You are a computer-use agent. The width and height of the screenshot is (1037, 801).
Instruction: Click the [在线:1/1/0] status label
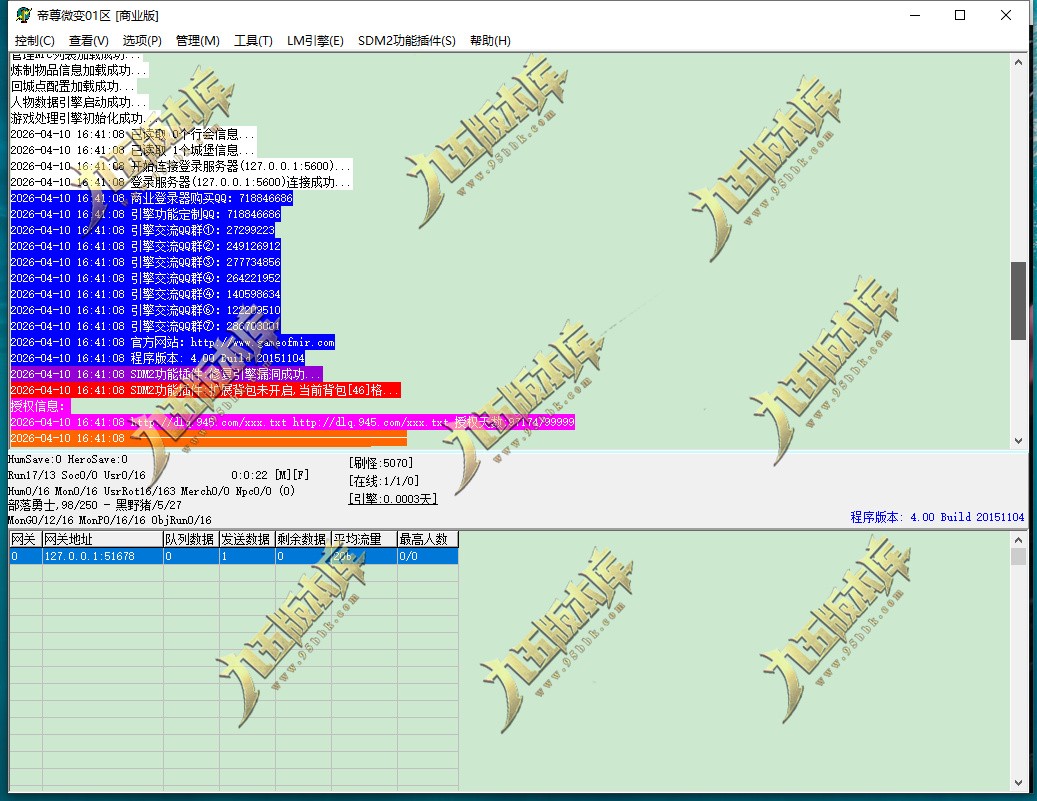point(384,481)
